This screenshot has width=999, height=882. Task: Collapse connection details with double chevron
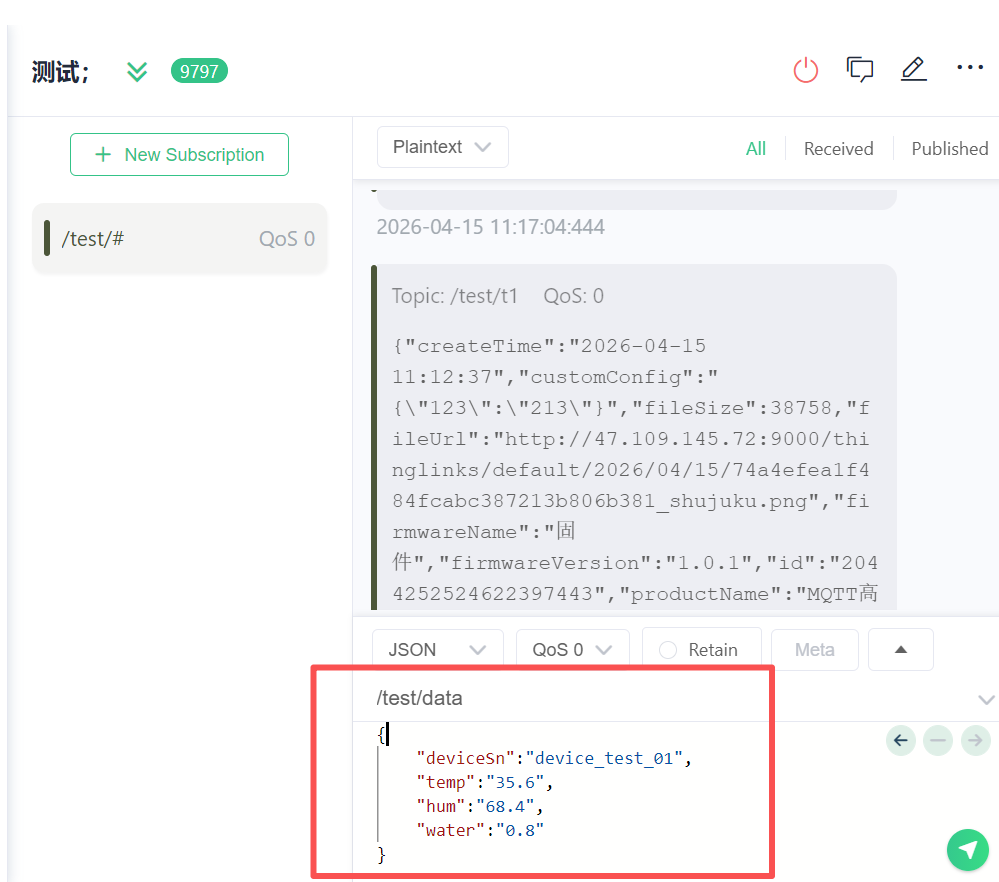137,71
